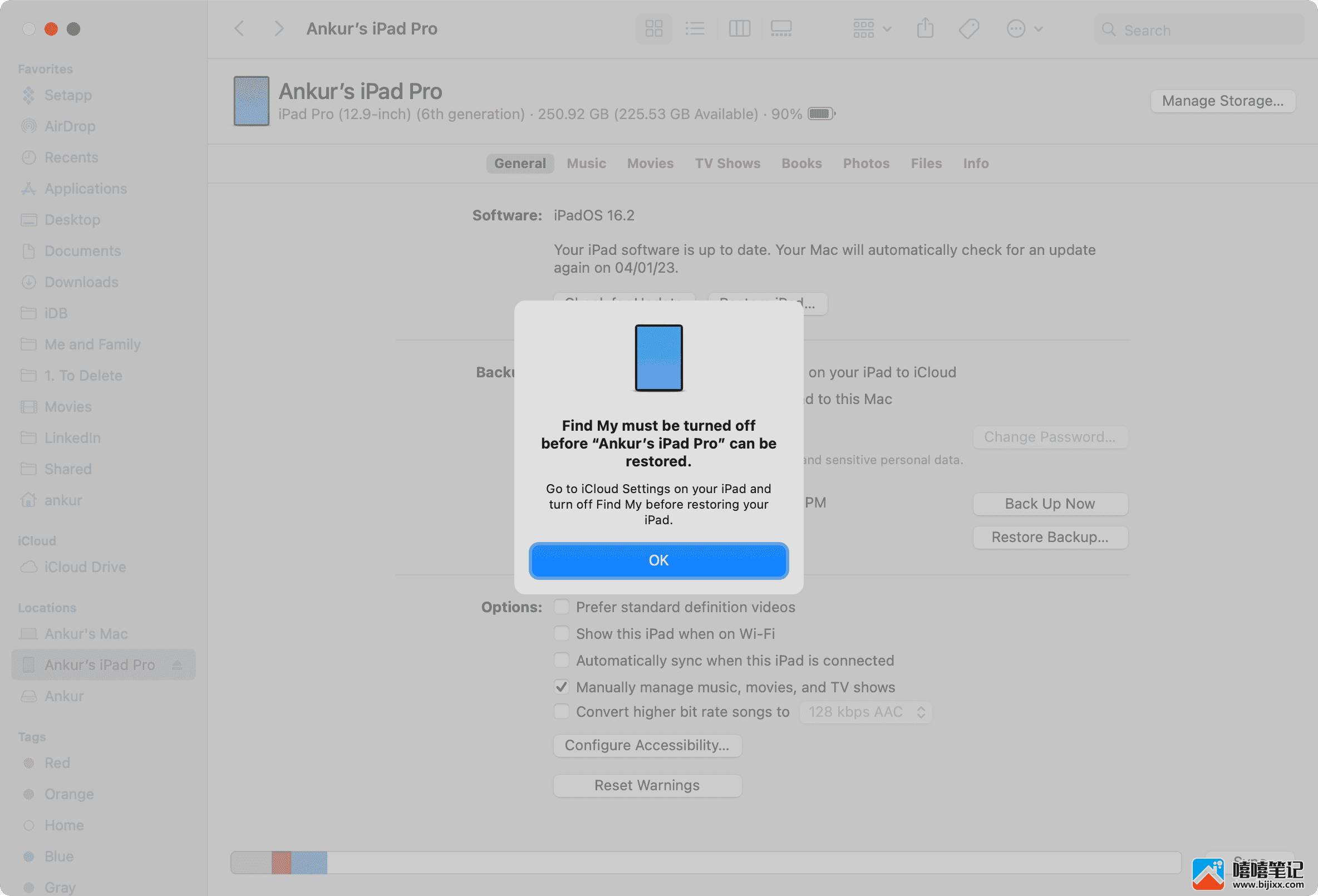Select the List View icon in toolbar
Image resolution: width=1318 pixels, height=896 pixels.
point(693,28)
